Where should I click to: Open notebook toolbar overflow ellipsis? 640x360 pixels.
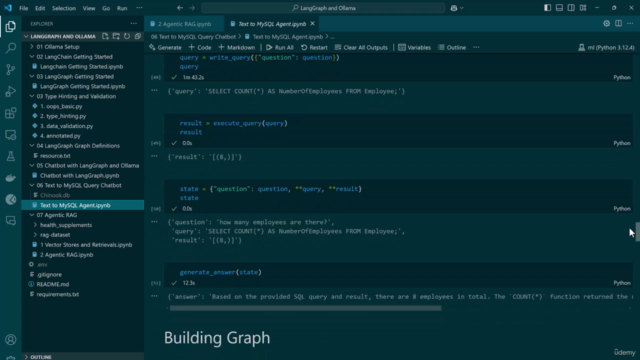tap(476, 47)
